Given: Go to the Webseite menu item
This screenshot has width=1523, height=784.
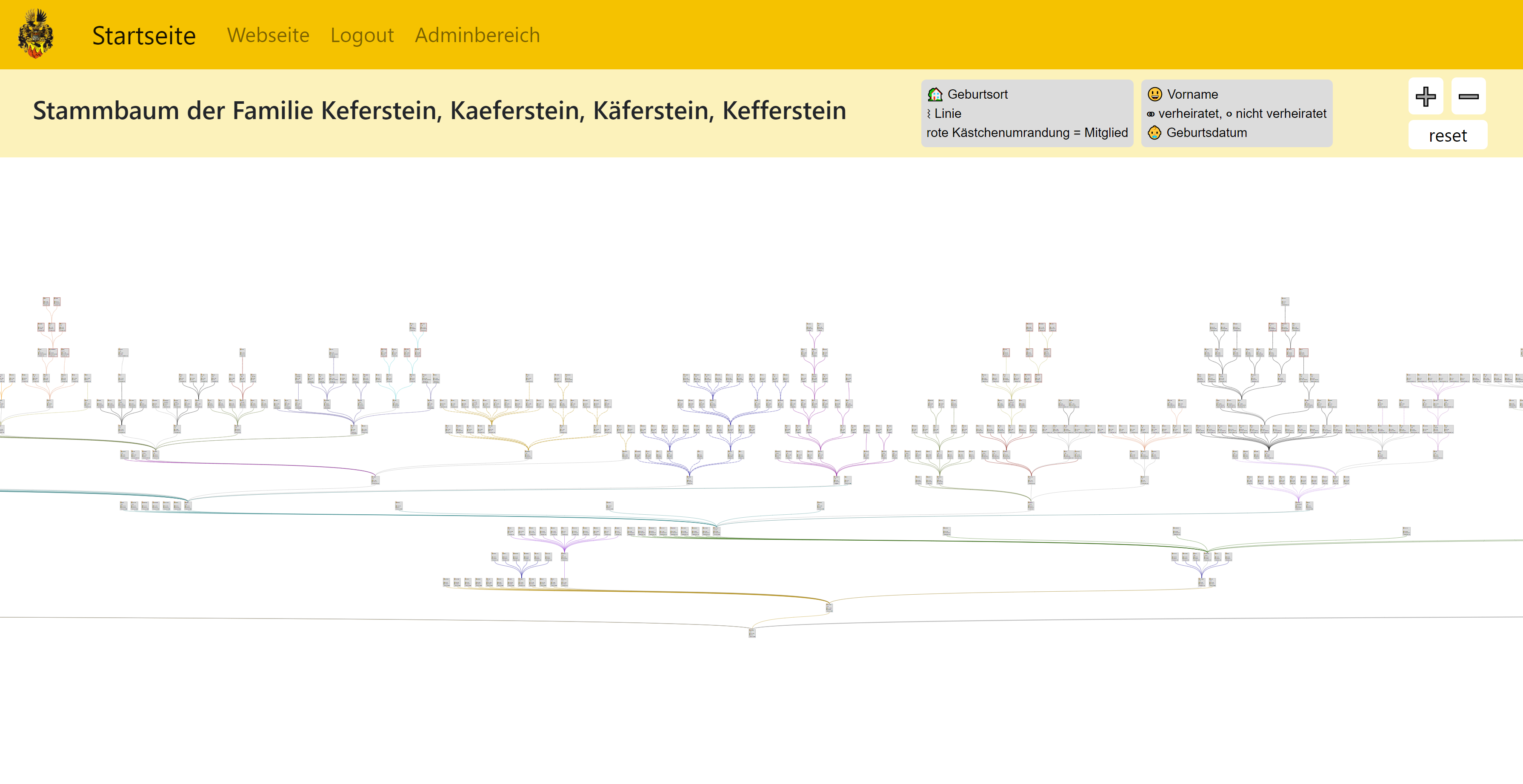Looking at the screenshot, I should click(268, 35).
